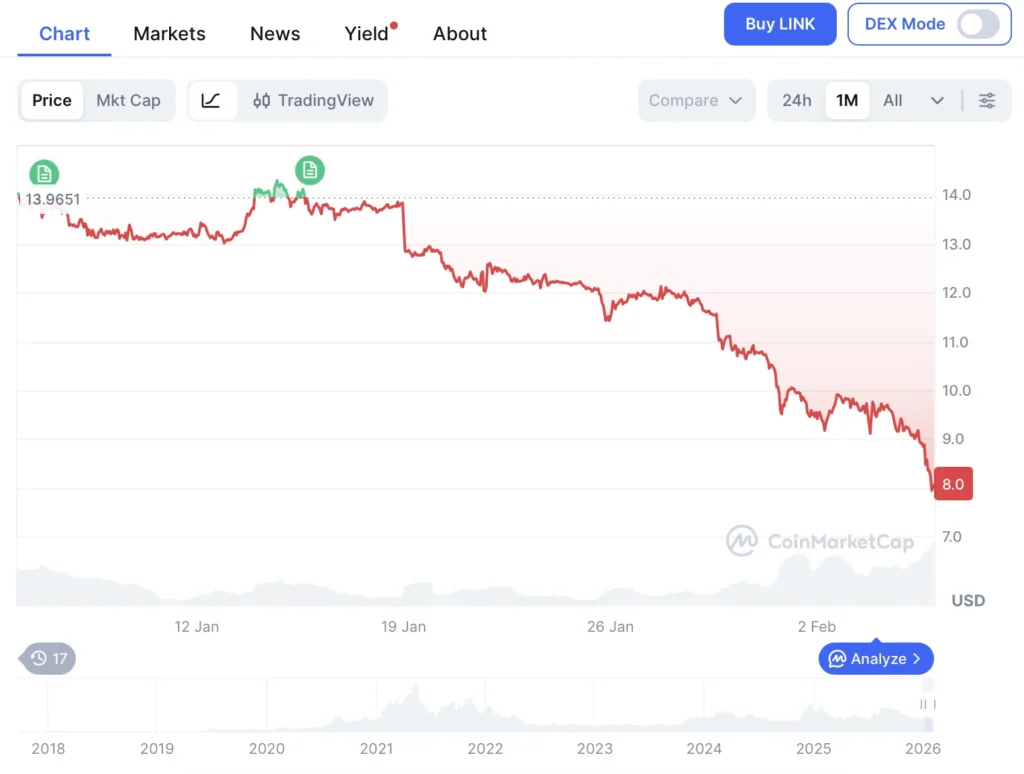Toggle back to Price view
Image resolution: width=1024 pixels, height=774 pixels.
click(51, 101)
